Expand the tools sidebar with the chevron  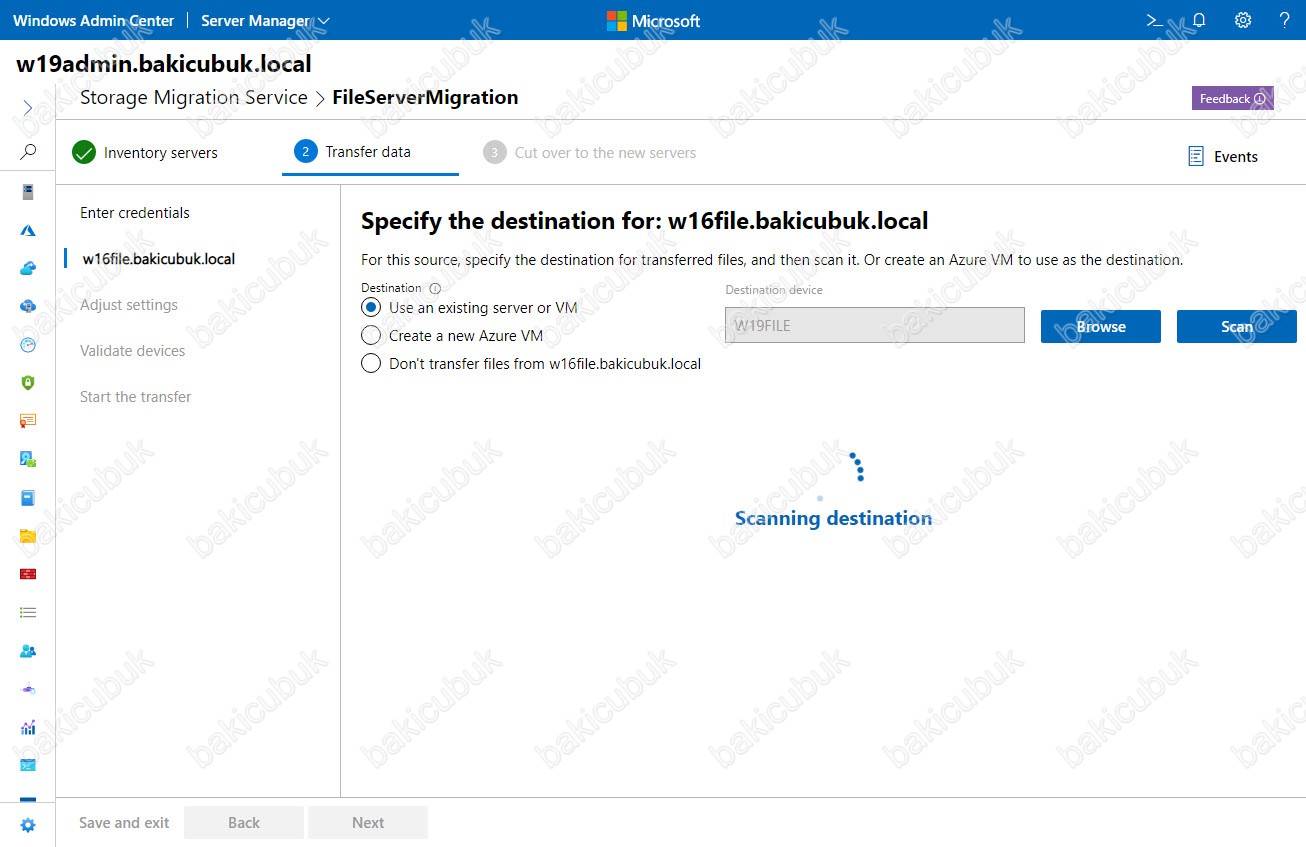tap(27, 108)
